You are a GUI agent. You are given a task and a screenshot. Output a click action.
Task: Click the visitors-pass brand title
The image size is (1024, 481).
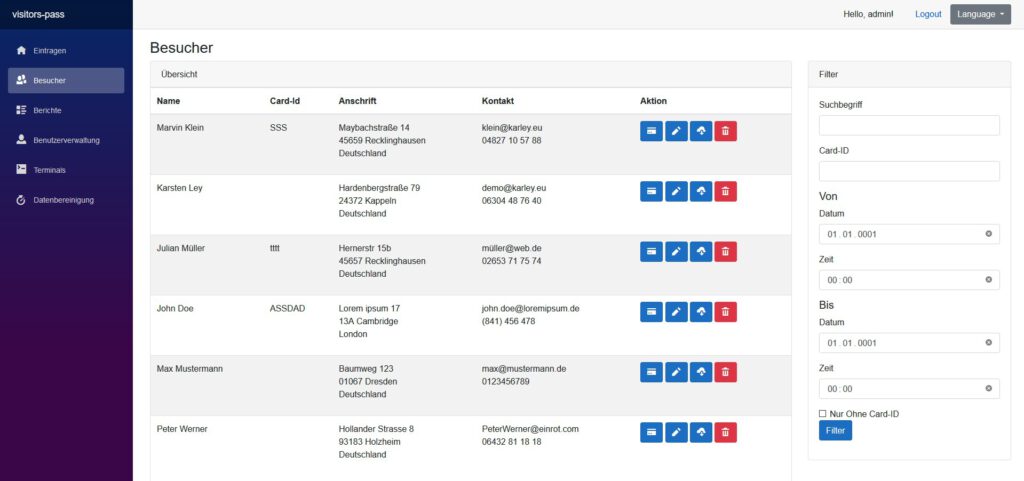38,14
